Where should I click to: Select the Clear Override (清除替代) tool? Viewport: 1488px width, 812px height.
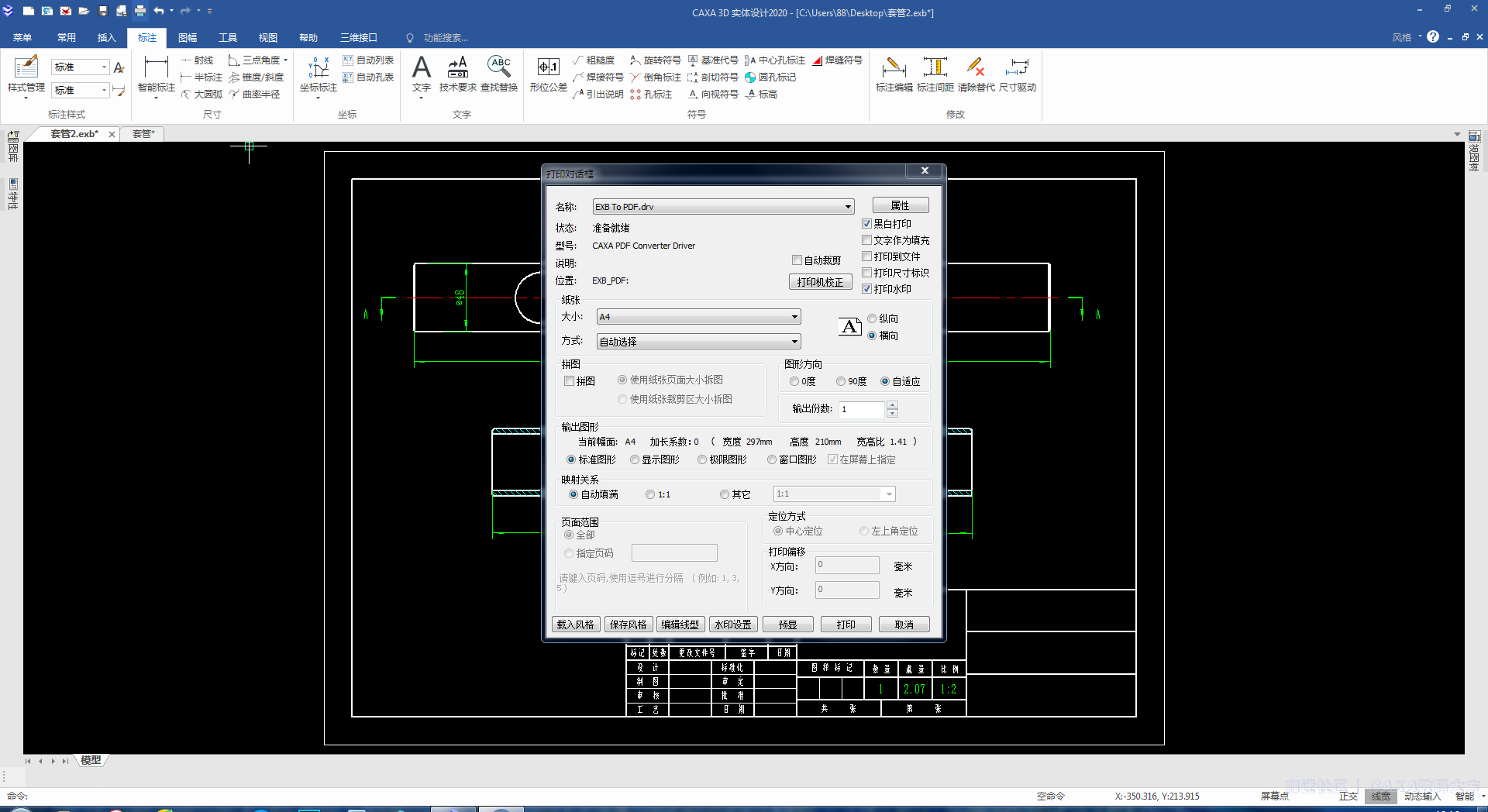(x=976, y=74)
